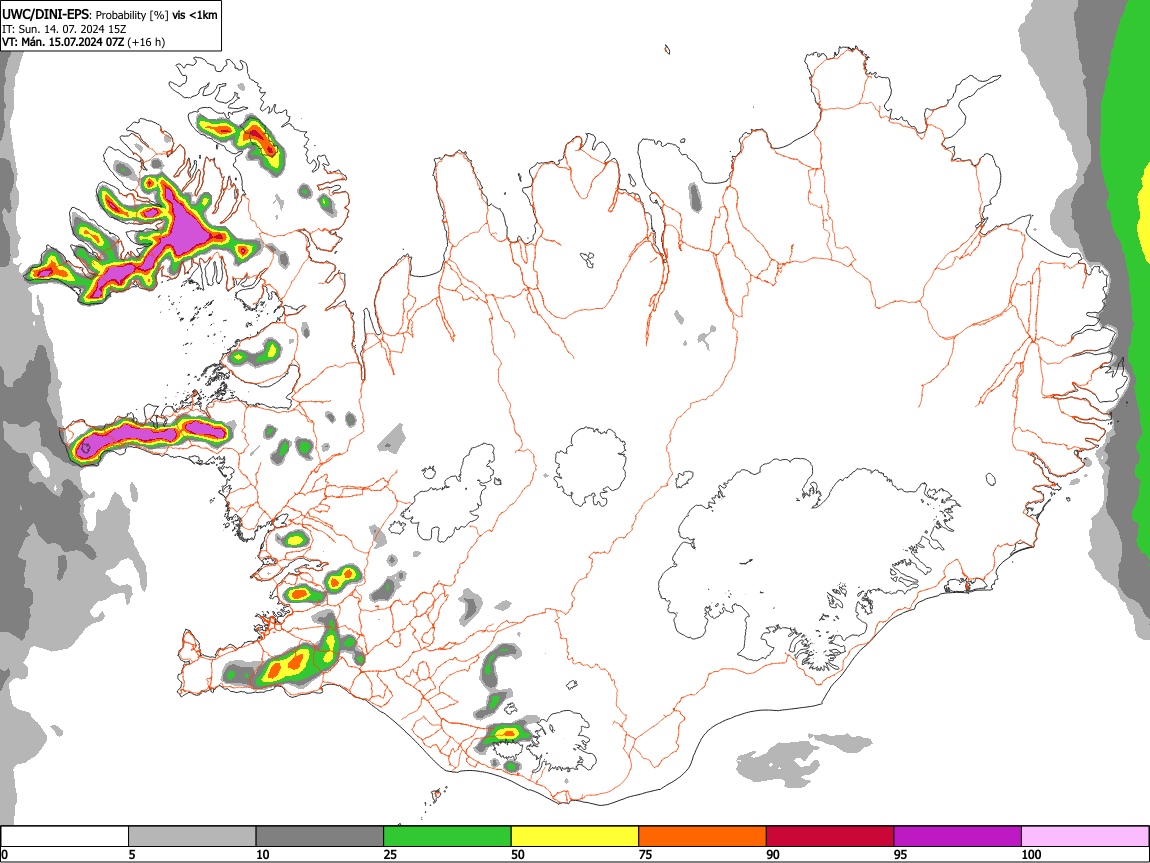
Task: Click the 'UWC/DINI-EPS' title text
Action: pos(45,14)
